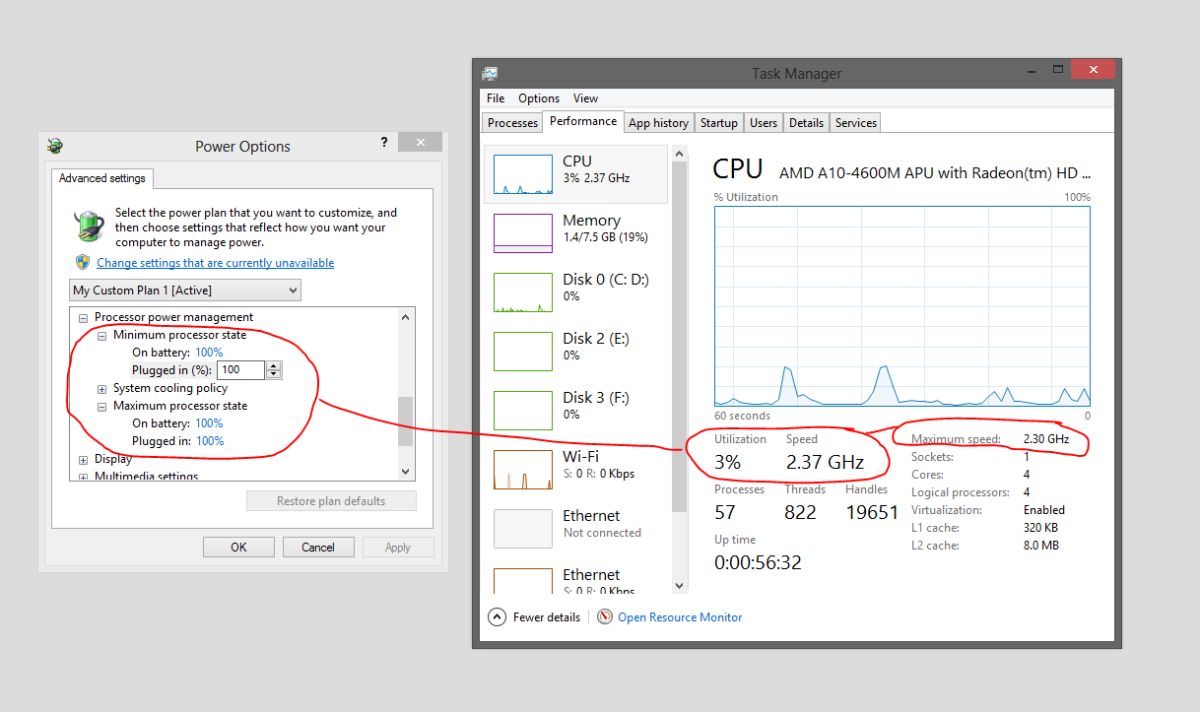This screenshot has height=712, width=1200.
Task: Click the Fewer details label
Action: [546, 617]
